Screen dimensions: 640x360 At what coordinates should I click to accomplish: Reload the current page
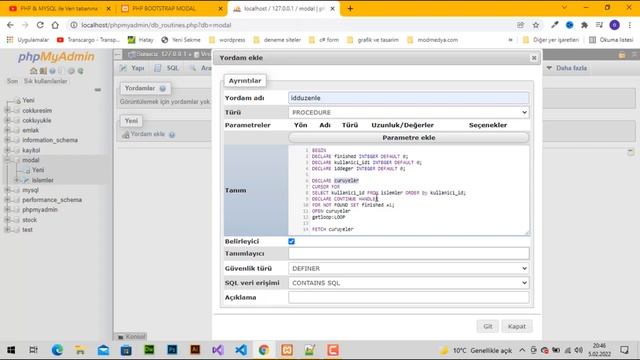[40, 25]
